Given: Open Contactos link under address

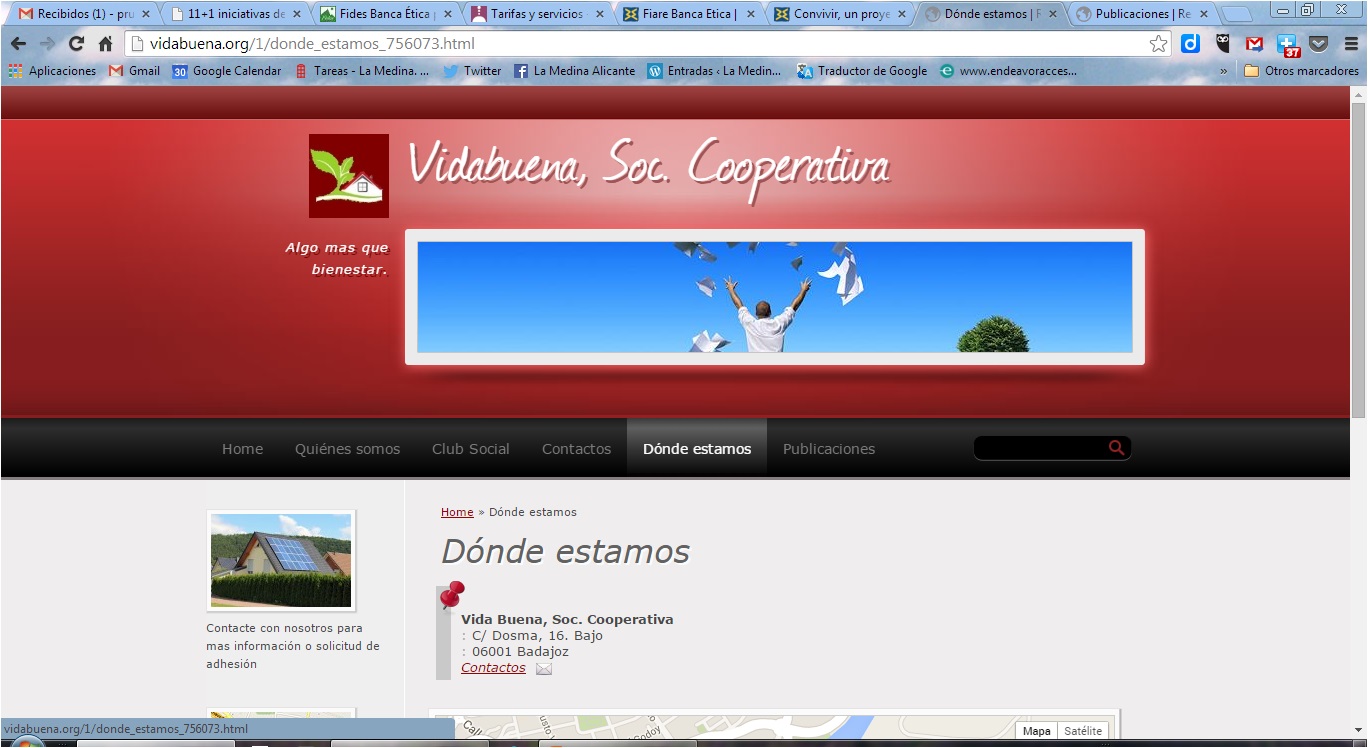Looking at the screenshot, I should tap(493, 668).
